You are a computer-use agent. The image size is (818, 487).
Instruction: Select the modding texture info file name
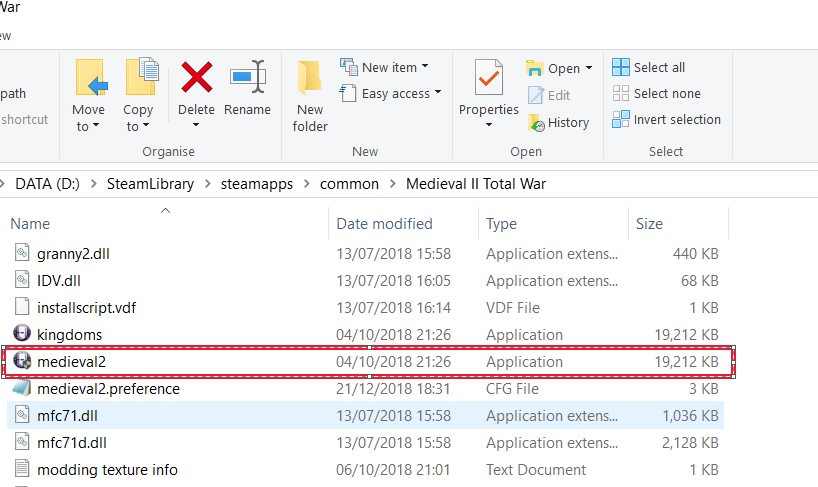point(107,470)
